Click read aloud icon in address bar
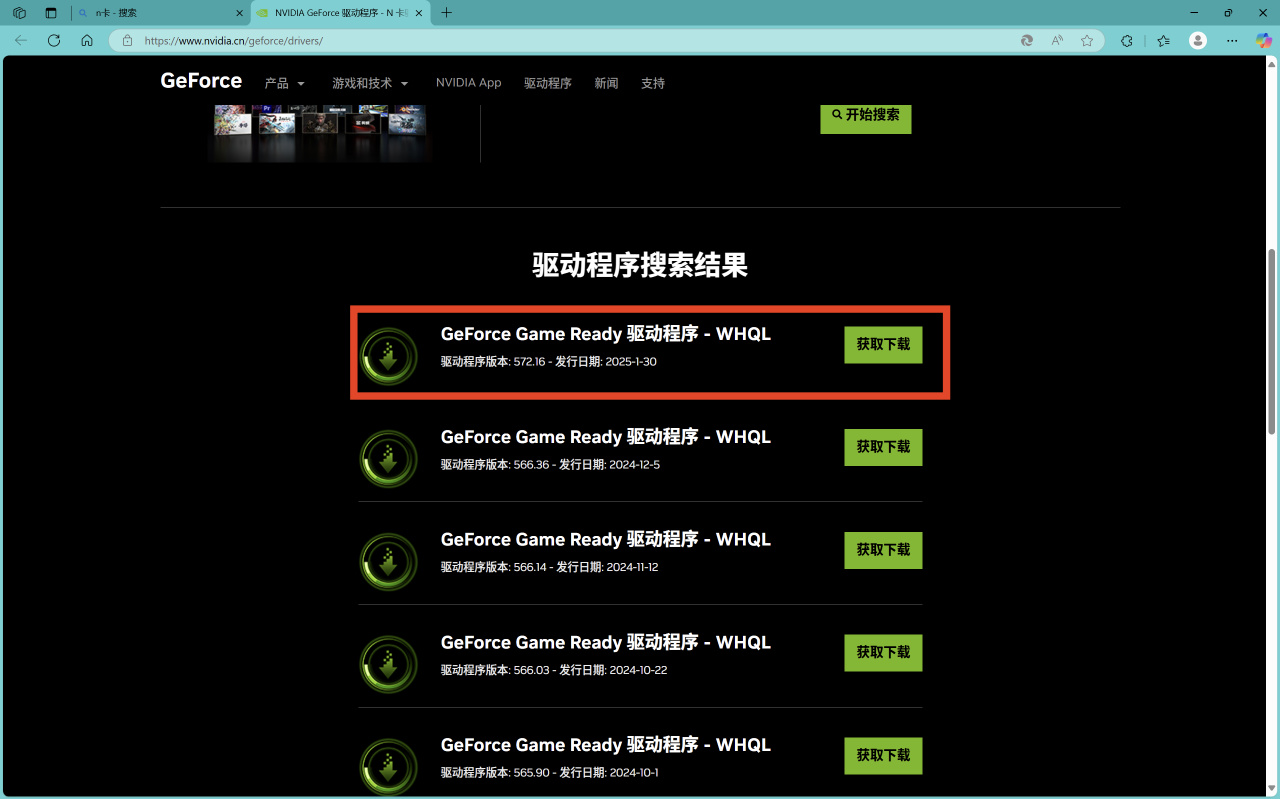Image resolution: width=1280 pixels, height=799 pixels. pyautogui.click(x=1057, y=41)
